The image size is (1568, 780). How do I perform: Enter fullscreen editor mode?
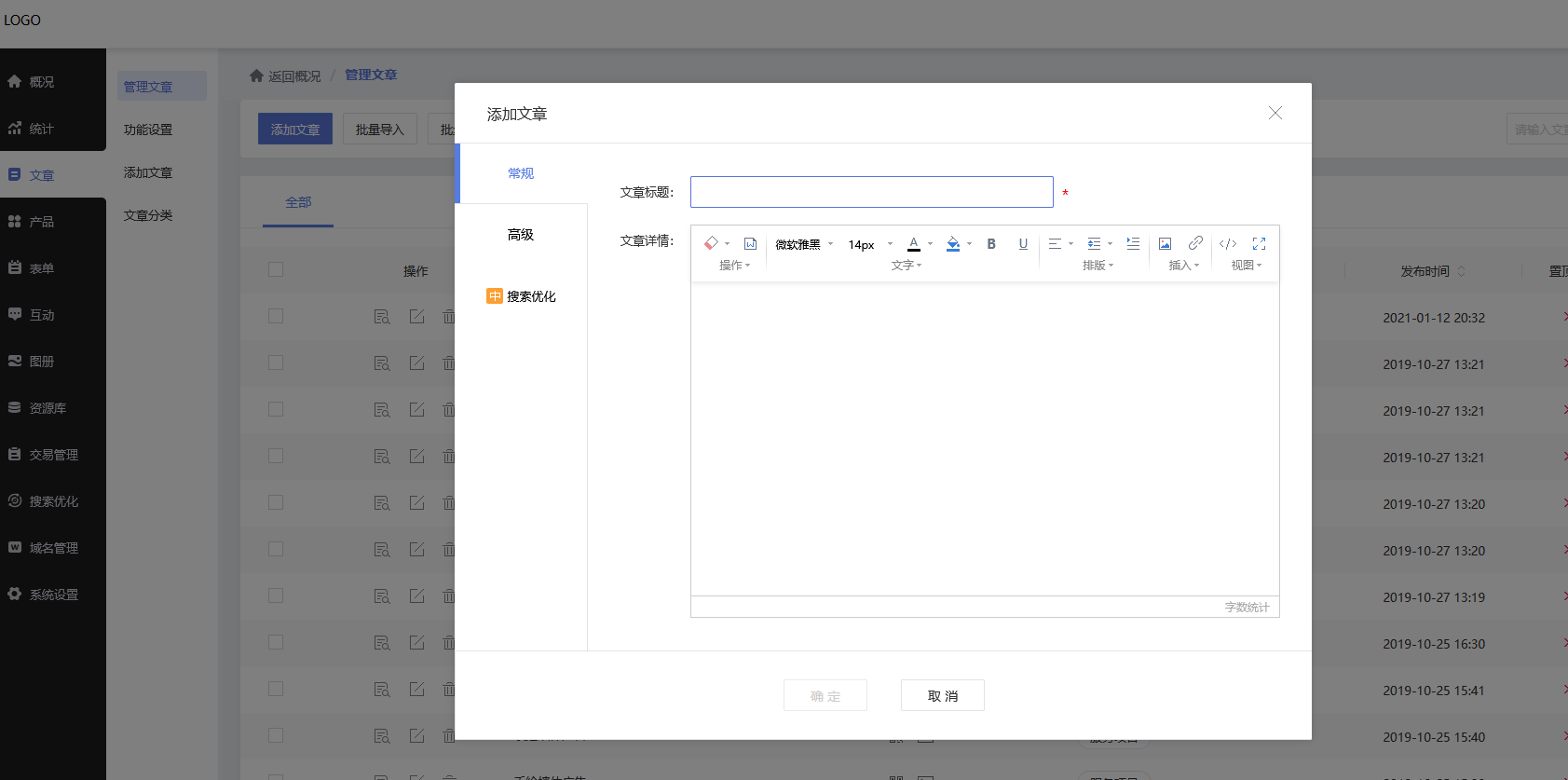(1259, 244)
